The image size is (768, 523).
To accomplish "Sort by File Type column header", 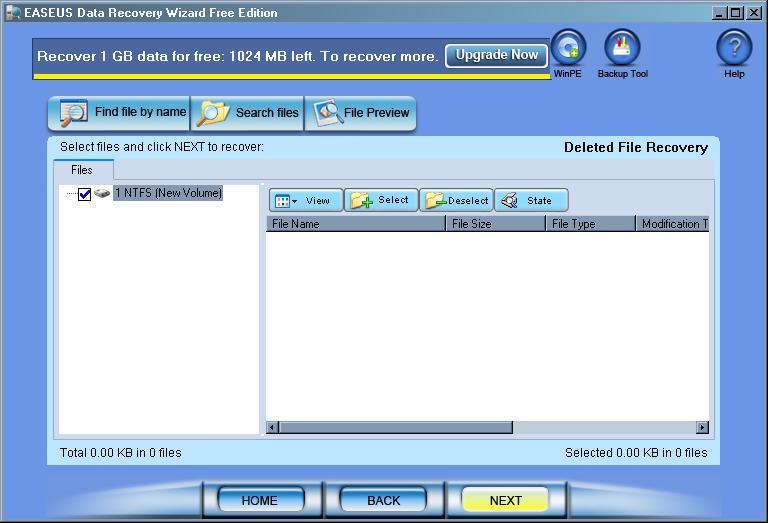I will click(x=591, y=224).
